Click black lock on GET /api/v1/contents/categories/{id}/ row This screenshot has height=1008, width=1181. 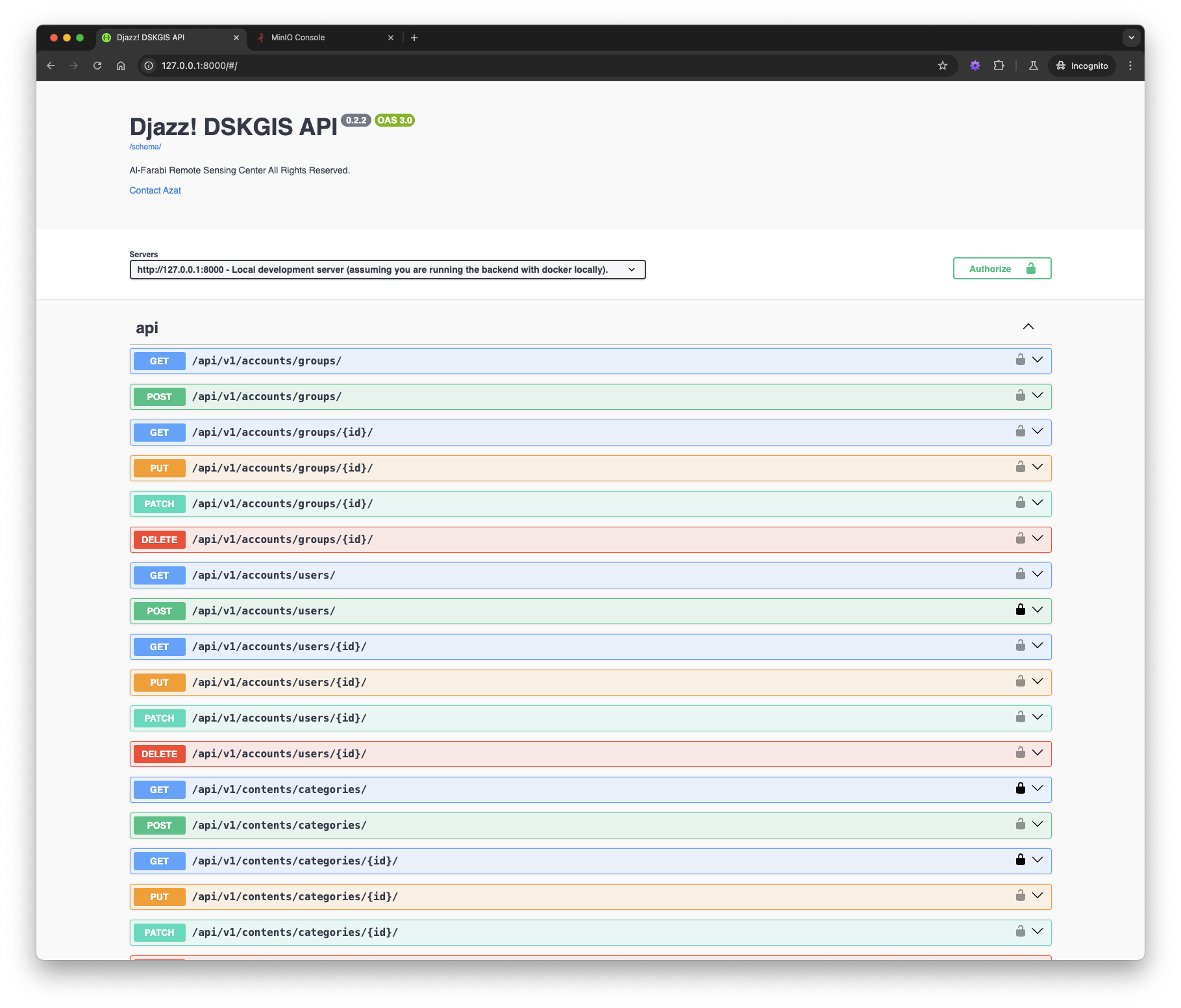click(x=1020, y=860)
